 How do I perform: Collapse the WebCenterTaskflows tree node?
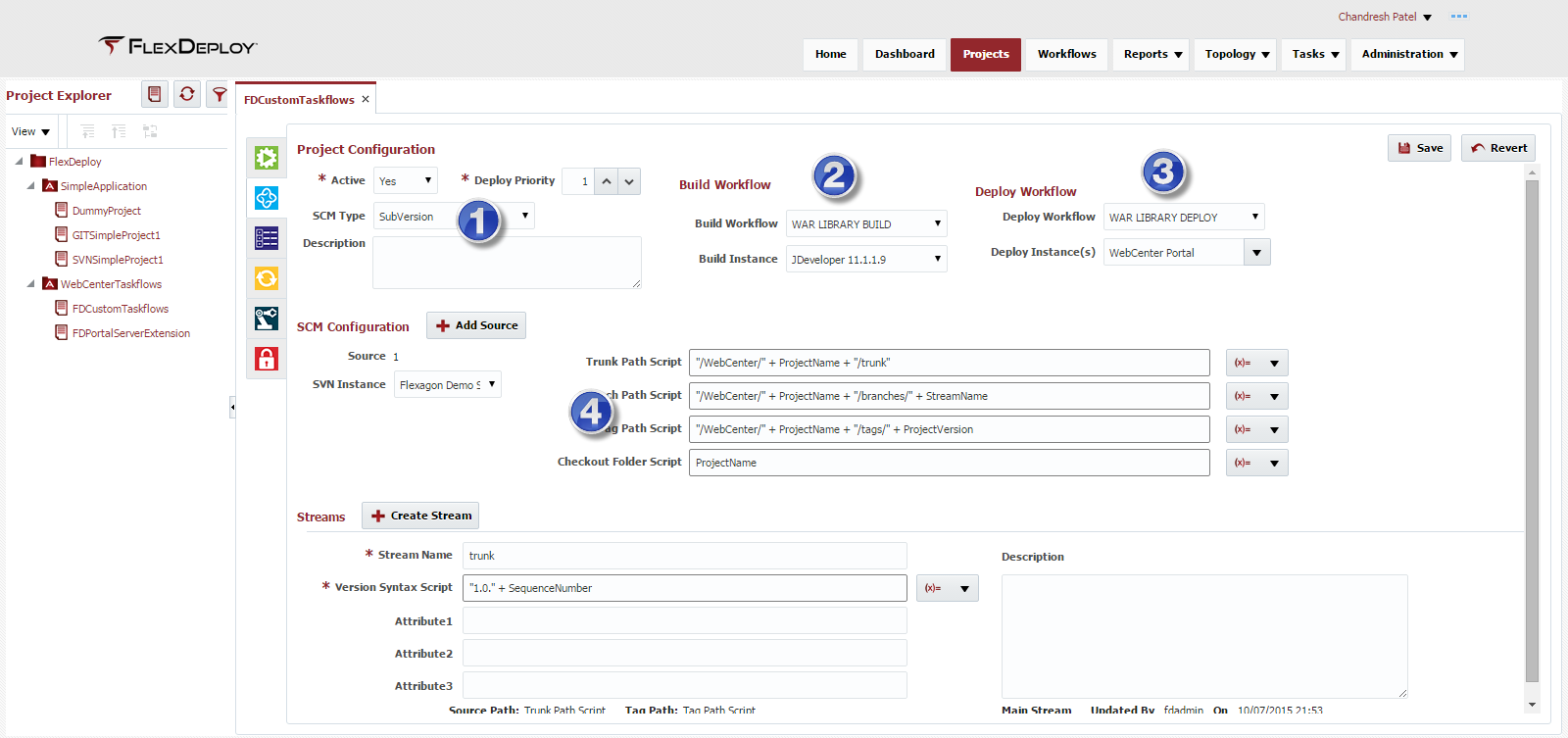tap(30, 283)
